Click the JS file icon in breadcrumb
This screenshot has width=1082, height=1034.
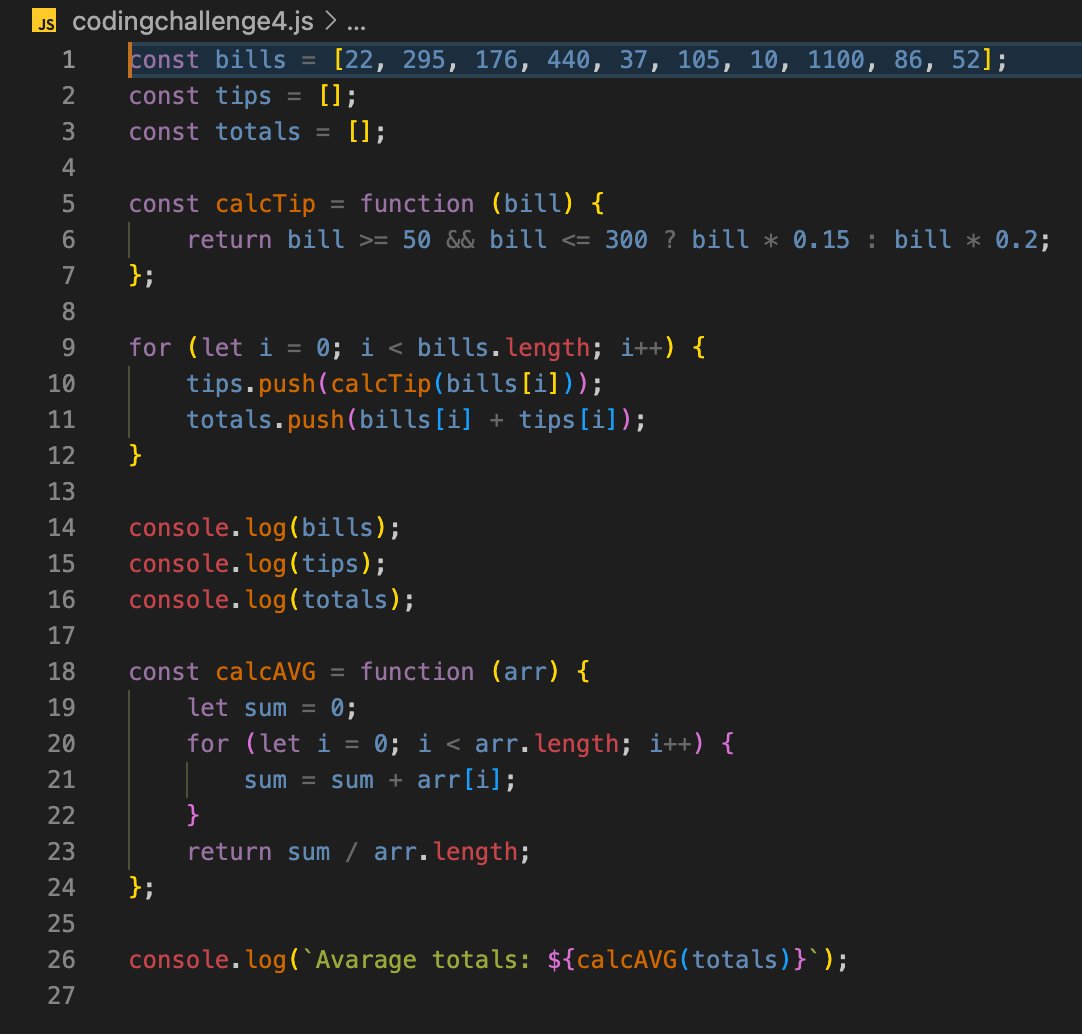45,22
